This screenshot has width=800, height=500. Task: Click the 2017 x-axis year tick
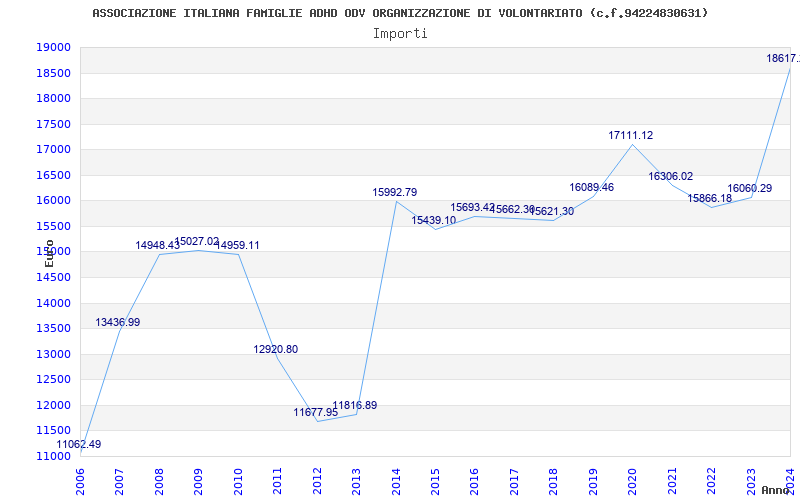pyautogui.click(x=514, y=481)
